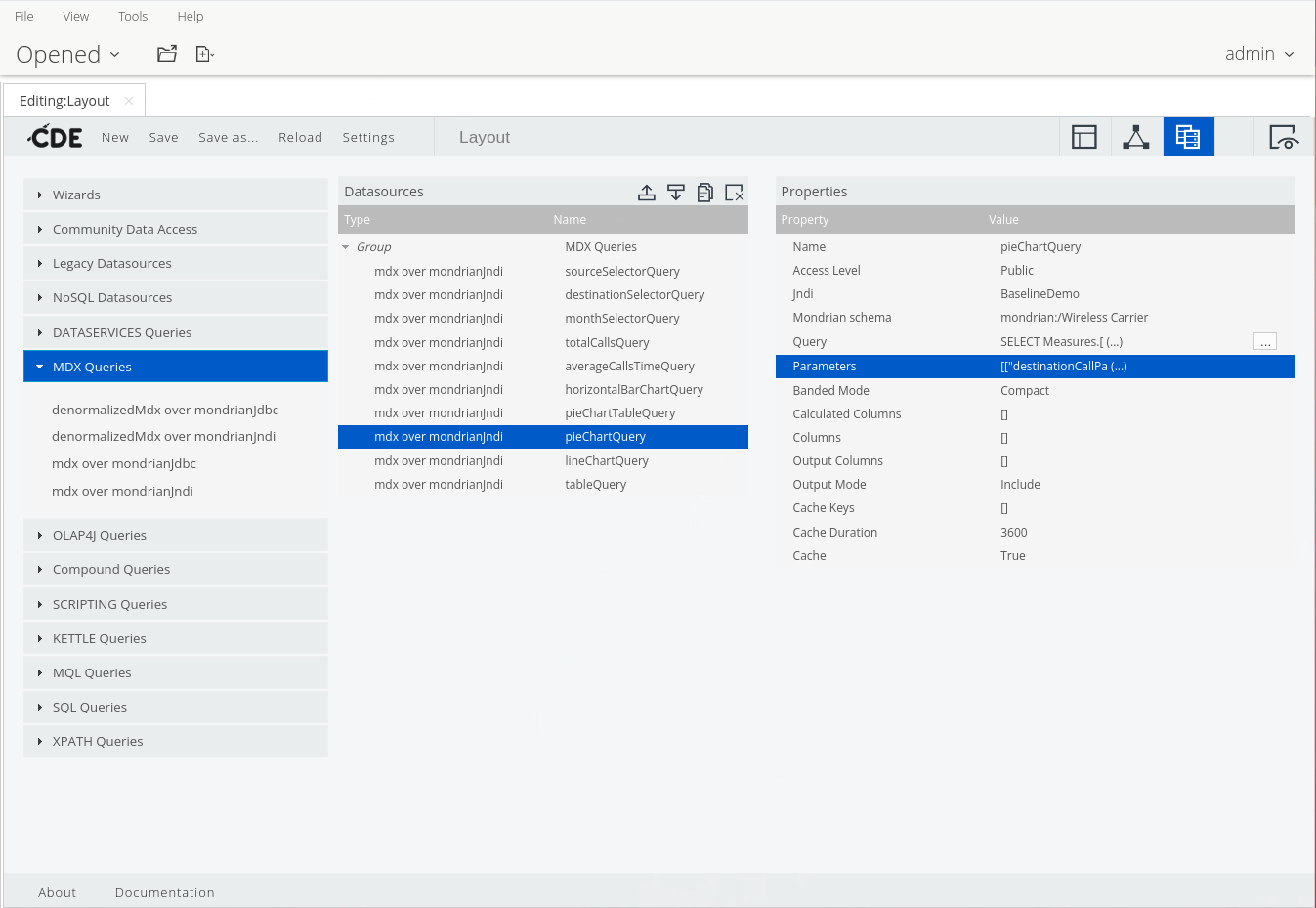Viewport: 1316px width, 908px height.
Task: Expand the SQL Queries section
Action: click(90, 707)
